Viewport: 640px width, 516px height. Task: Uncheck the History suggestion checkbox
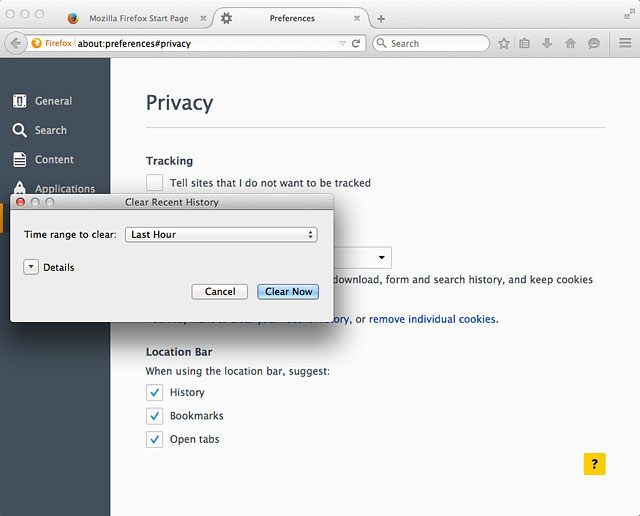coord(154,392)
